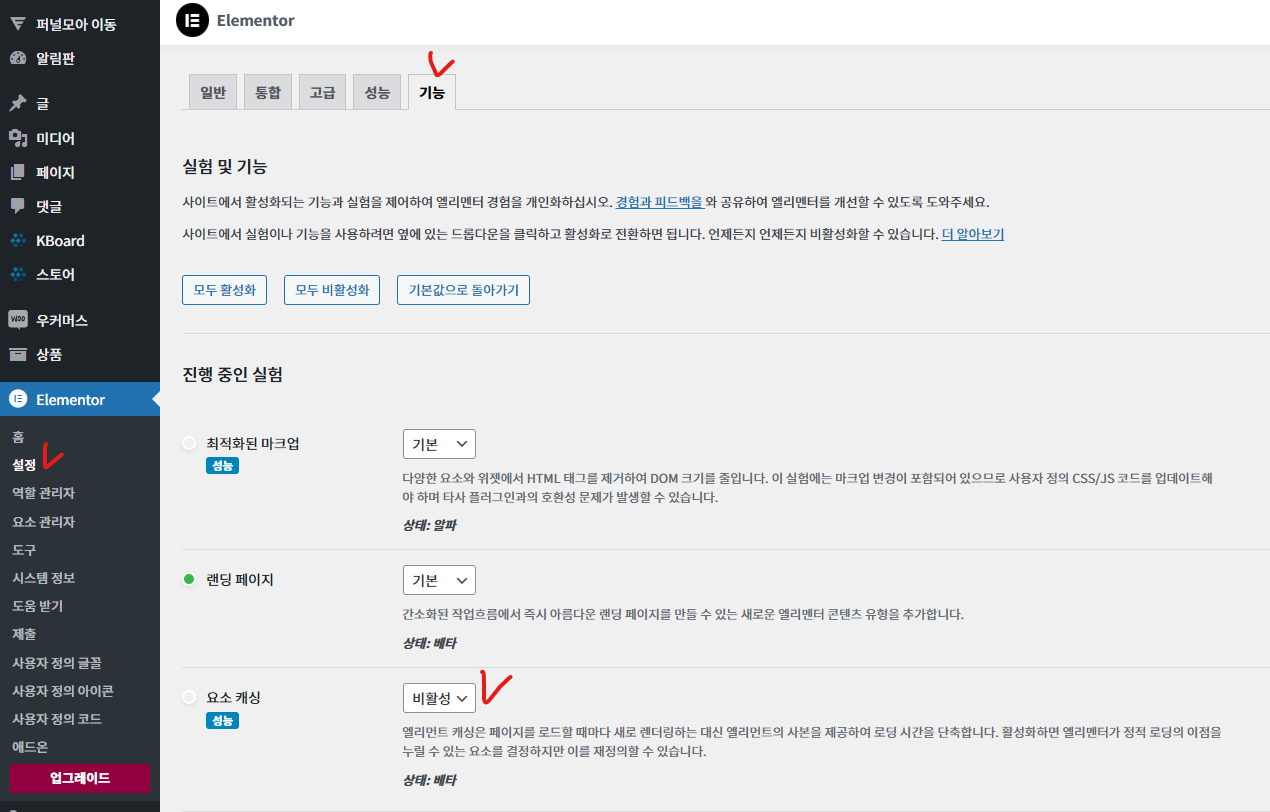Image resolution: width=1270 pixels, height=812 pixels.
Task: Open the 알림판 menu item
Action: 80,58
